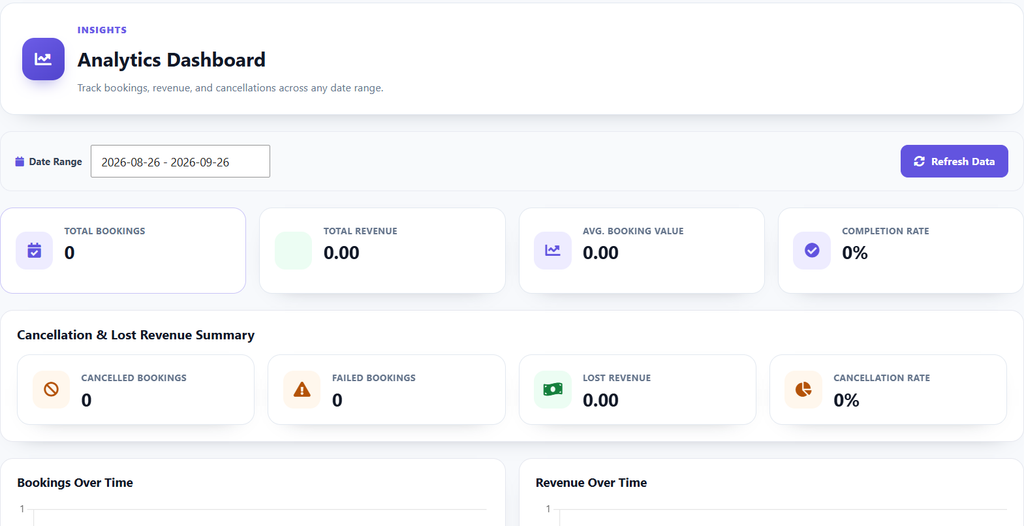Click the Cancelled Bookings ban icon

(x=51, y=389)
